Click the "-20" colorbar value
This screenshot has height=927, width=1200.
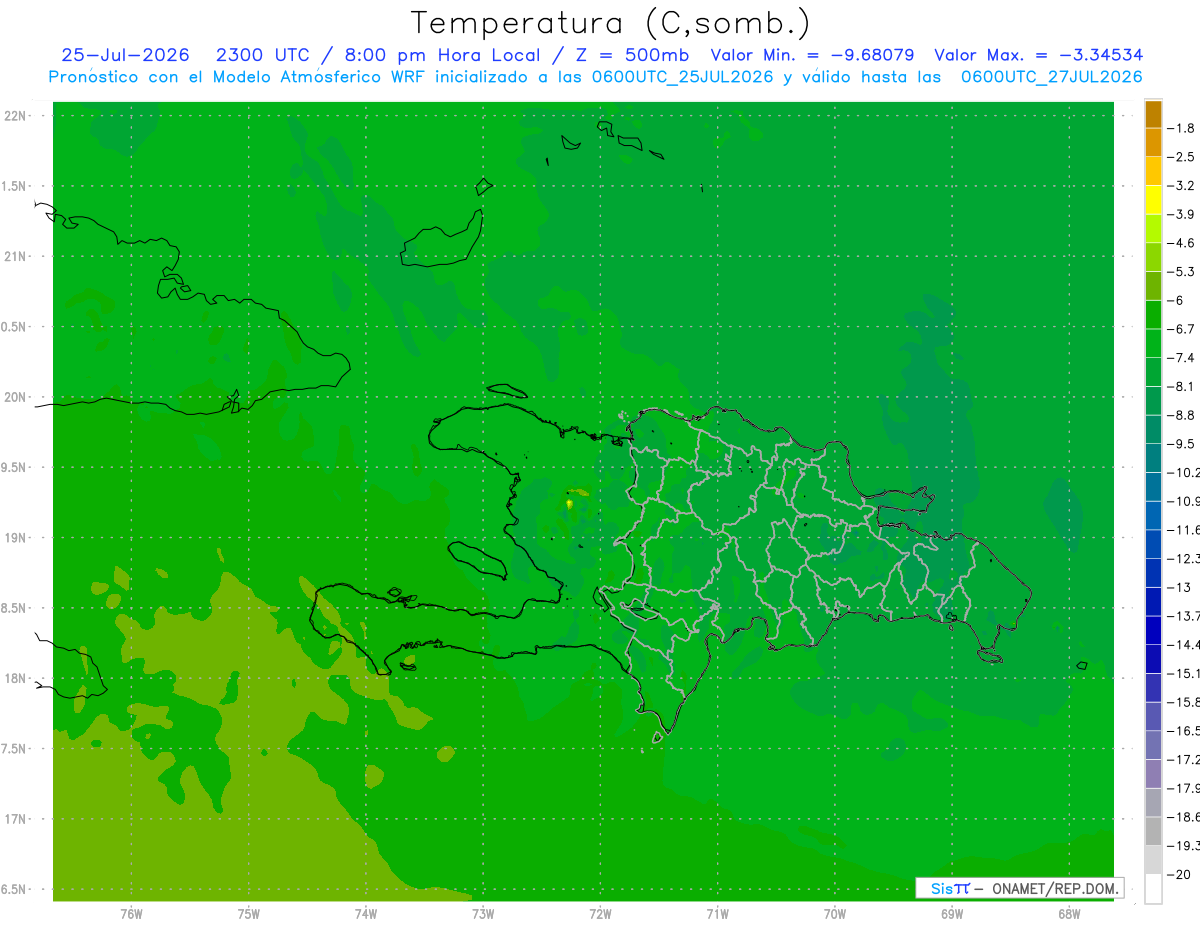pyautogui.click(x=1180, y=874)
